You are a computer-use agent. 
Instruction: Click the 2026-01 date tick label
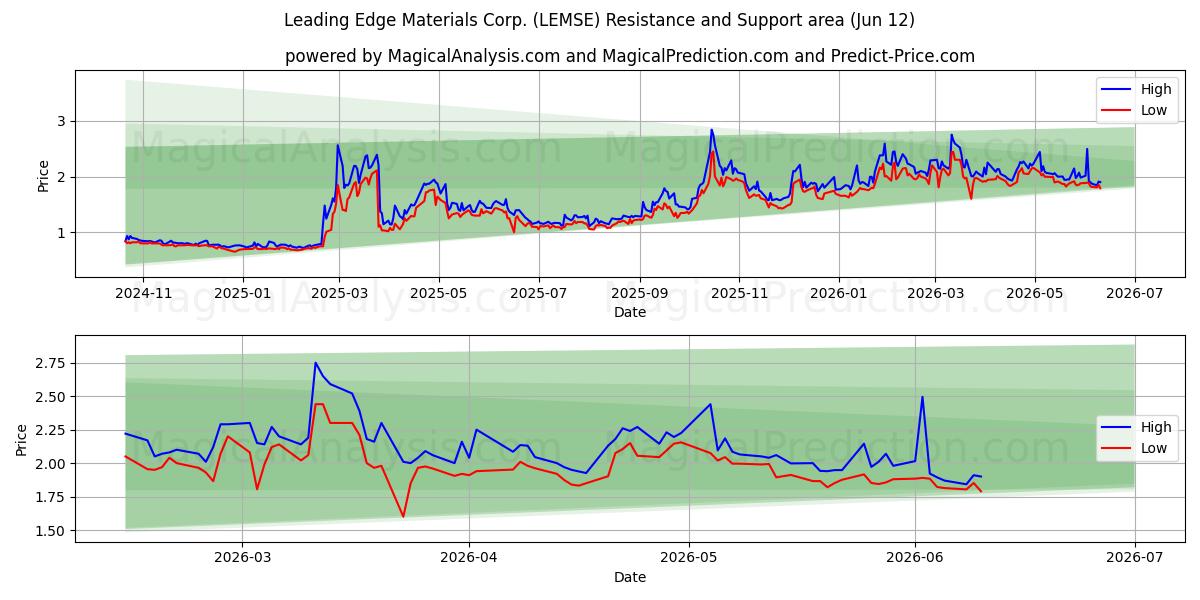pos(839,293)
